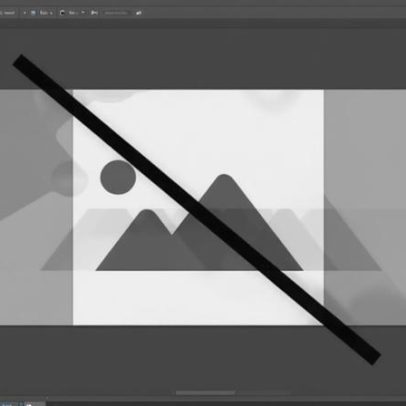Click the icon right of the text field

[139, 13]
